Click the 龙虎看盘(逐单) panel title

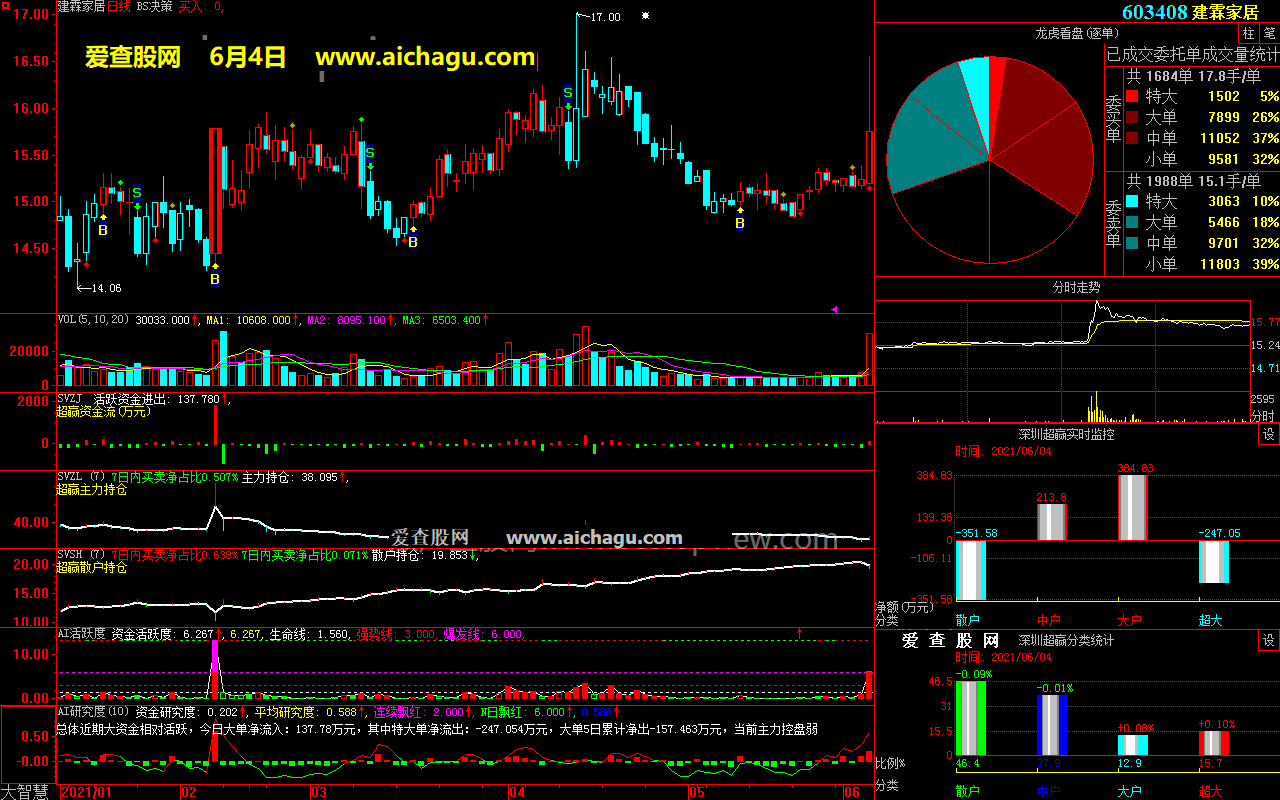(1077, 33)
